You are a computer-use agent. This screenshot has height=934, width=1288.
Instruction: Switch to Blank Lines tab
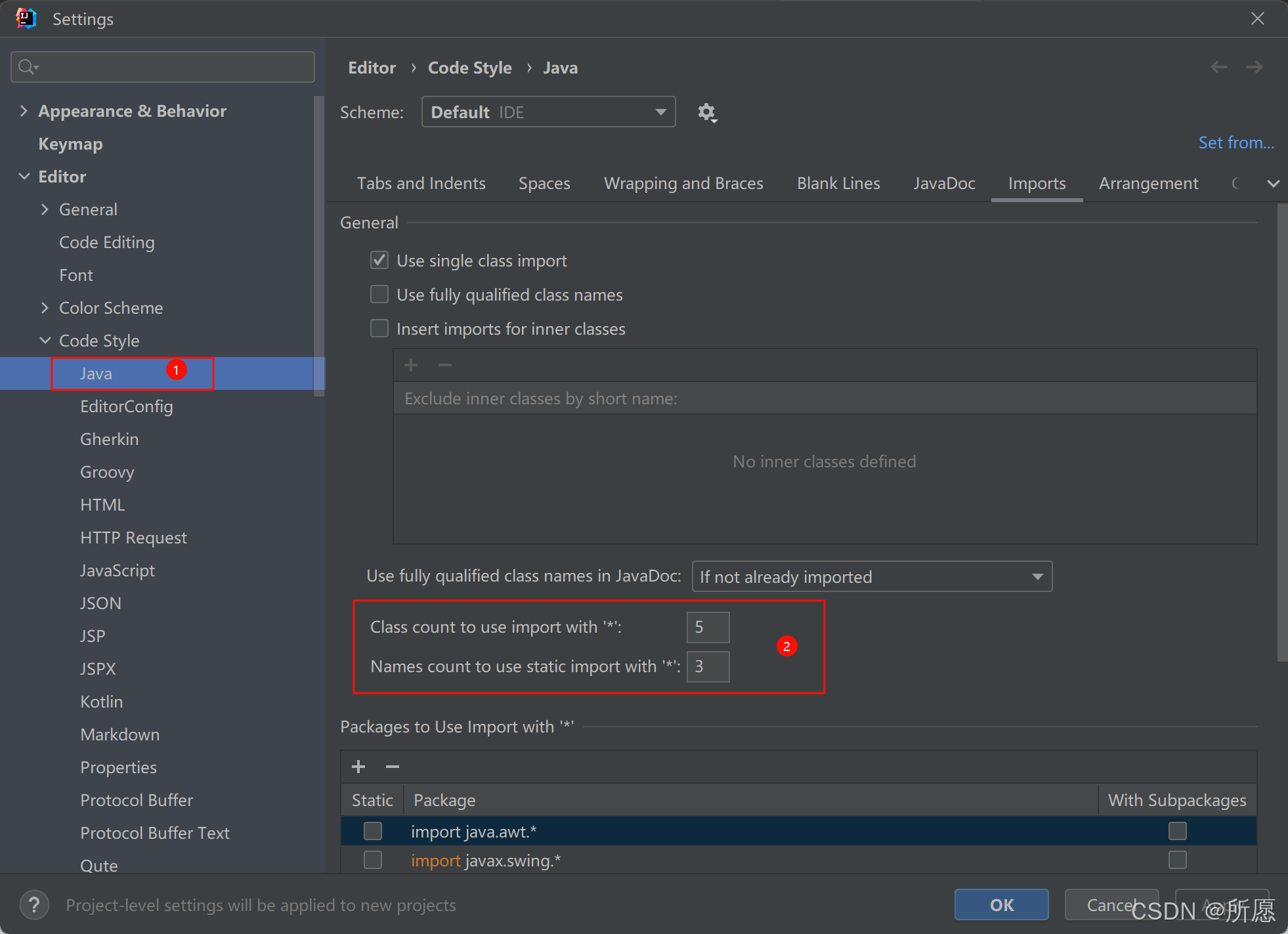coord(838,183)
